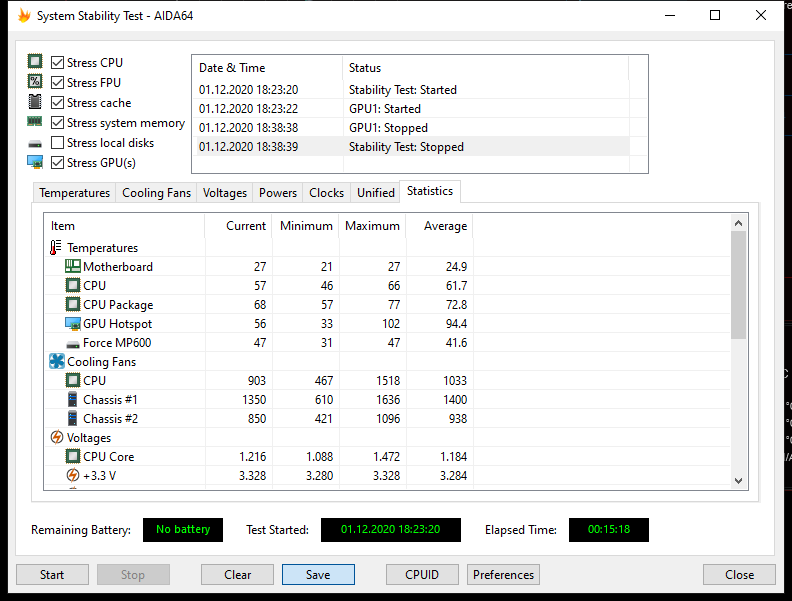792x601 pixels.
Task: Click the CPU Package row icon
Action: click(x=73, y=305)
